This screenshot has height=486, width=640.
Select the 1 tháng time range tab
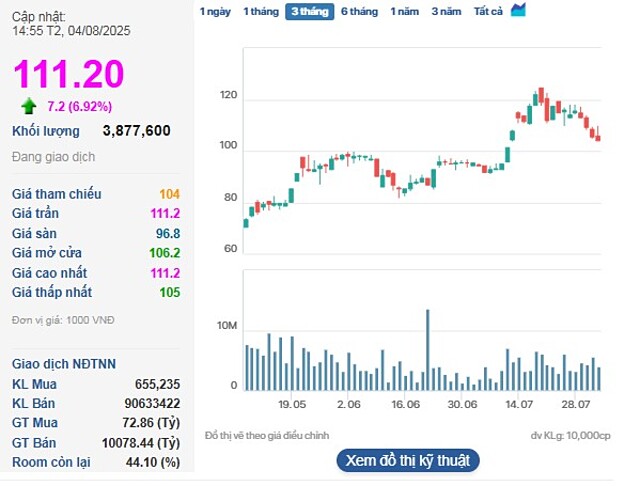[260, 11]
